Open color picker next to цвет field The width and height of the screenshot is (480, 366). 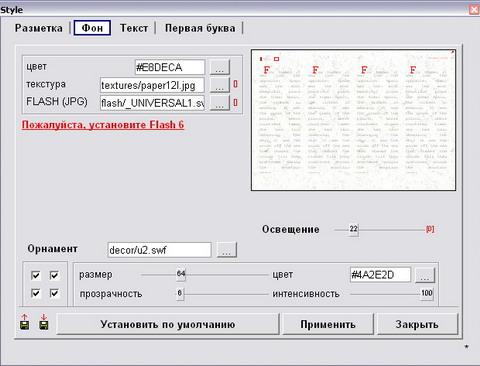click(220, 68)
